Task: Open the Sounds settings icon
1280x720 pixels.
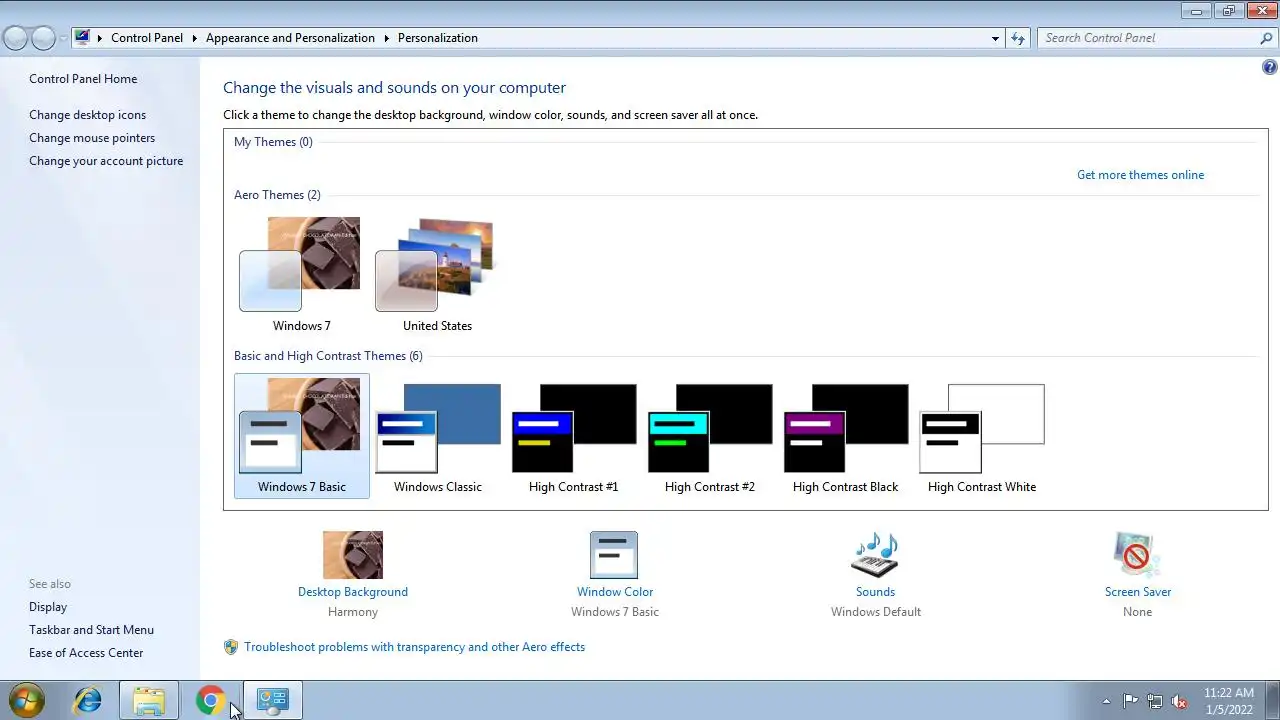Action: [875, 555]
